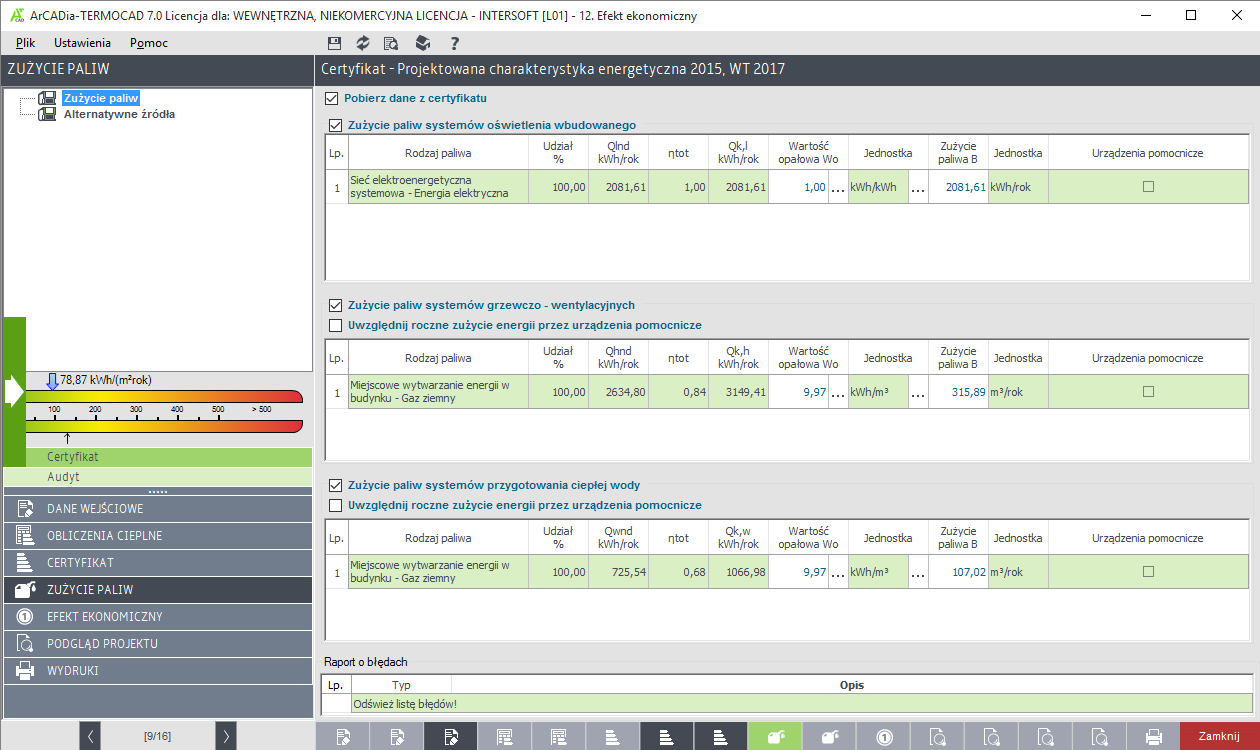Click Odśwież listę błędów! message row
The width and height of the screenshot is (1260, 750).
801,704
